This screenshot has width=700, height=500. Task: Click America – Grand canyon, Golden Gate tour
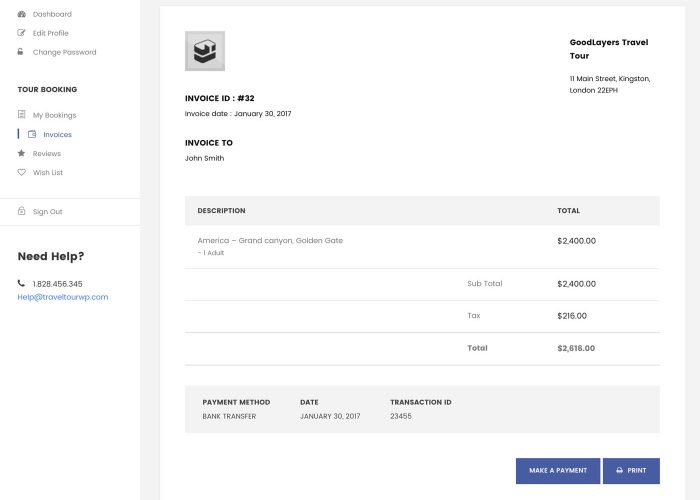click(x=270, y=240)
